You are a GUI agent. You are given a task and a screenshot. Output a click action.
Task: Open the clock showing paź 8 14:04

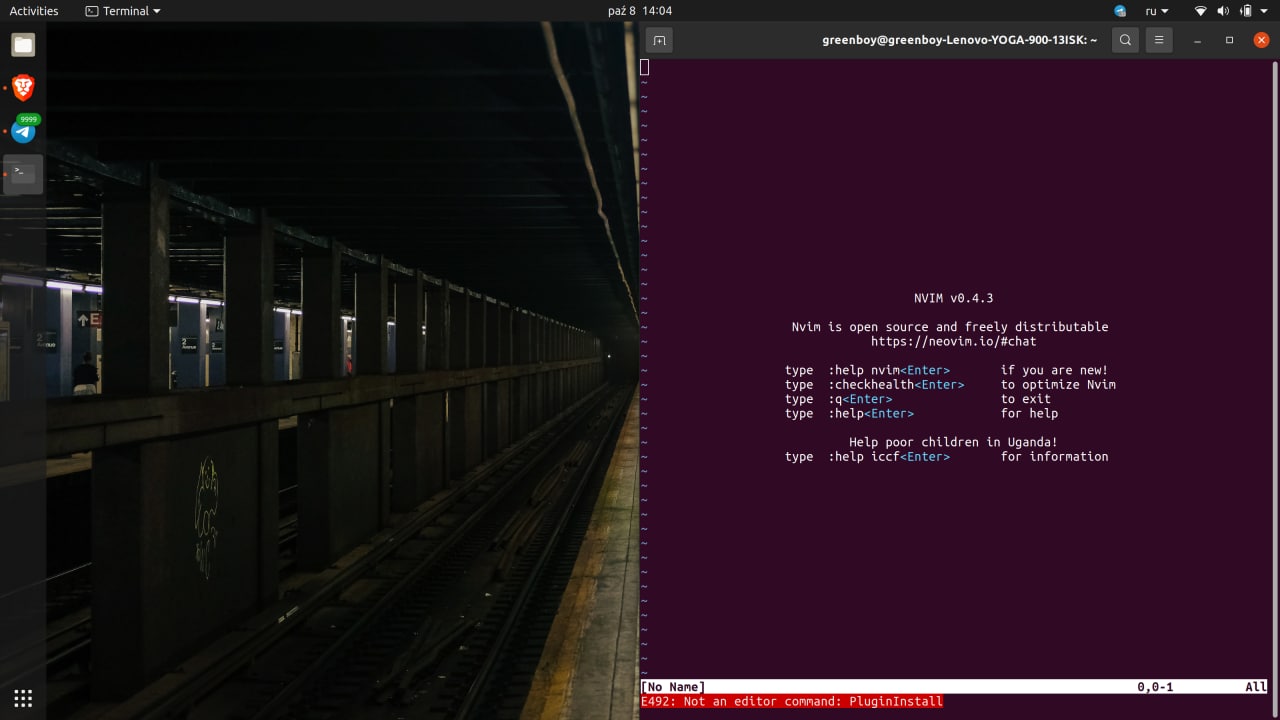[640, 11]
